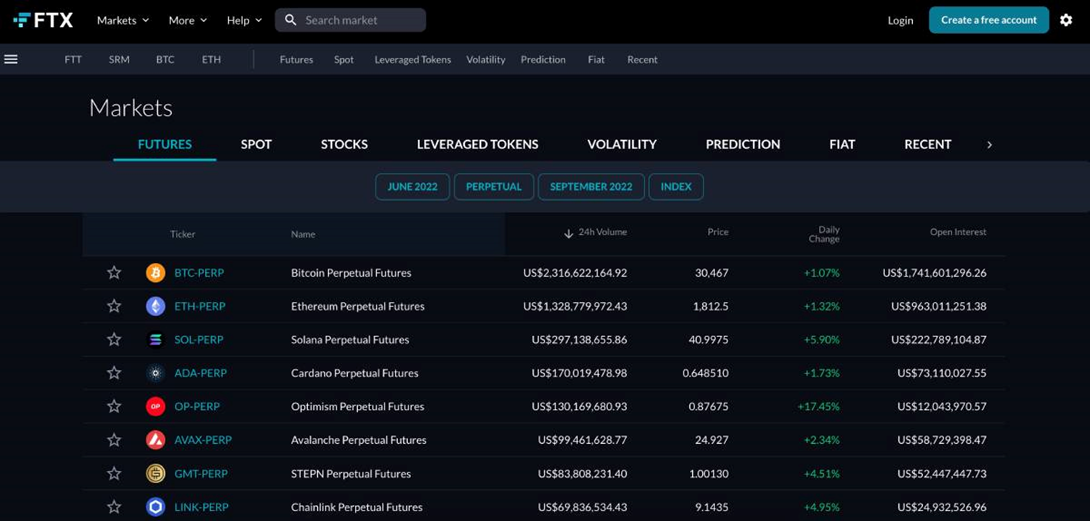The height and width of the screenshot is (521, 1090).
Task: Open the AVAX-PERP ticker link
Action: pyautogui.click(x=203, y=440)
